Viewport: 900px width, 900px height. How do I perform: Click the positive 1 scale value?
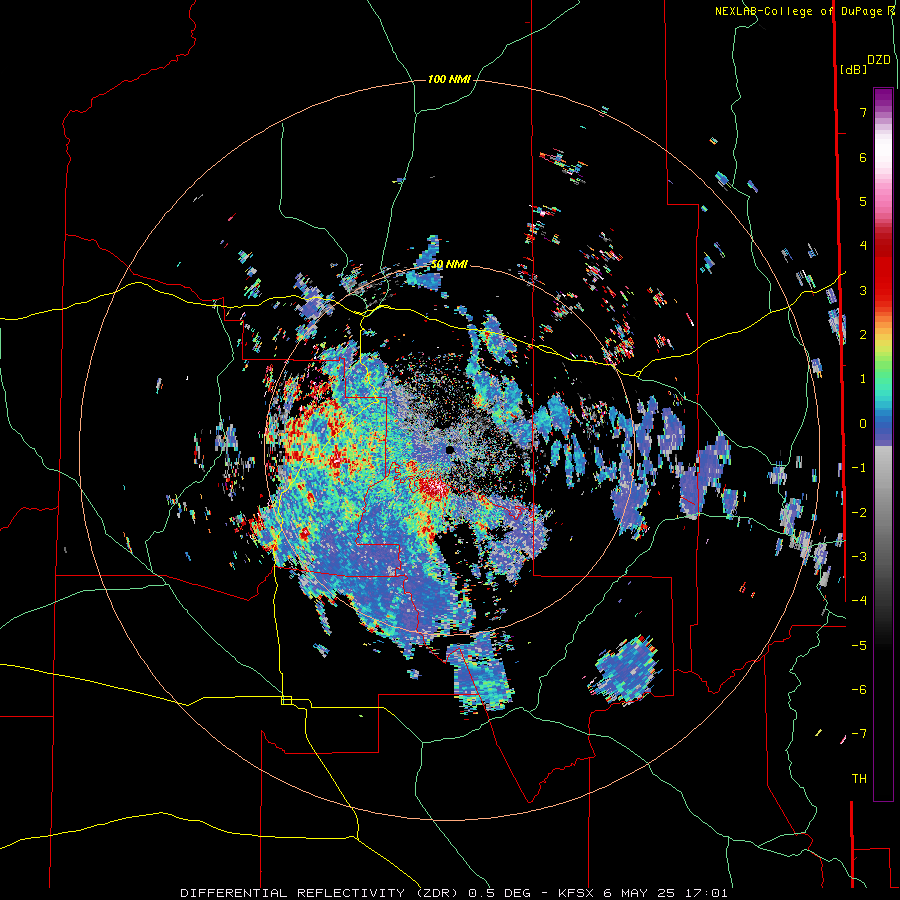863,379
